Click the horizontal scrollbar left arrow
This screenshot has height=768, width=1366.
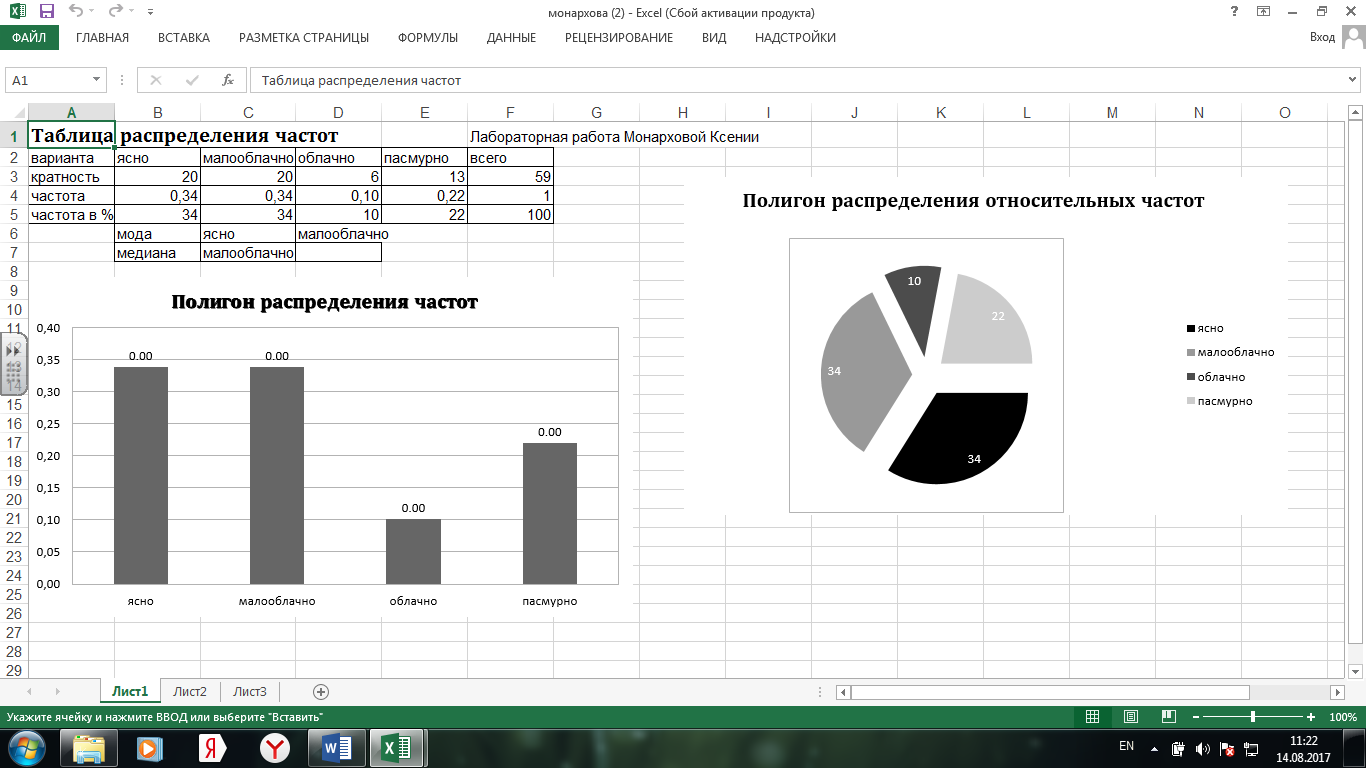(844, 692)
